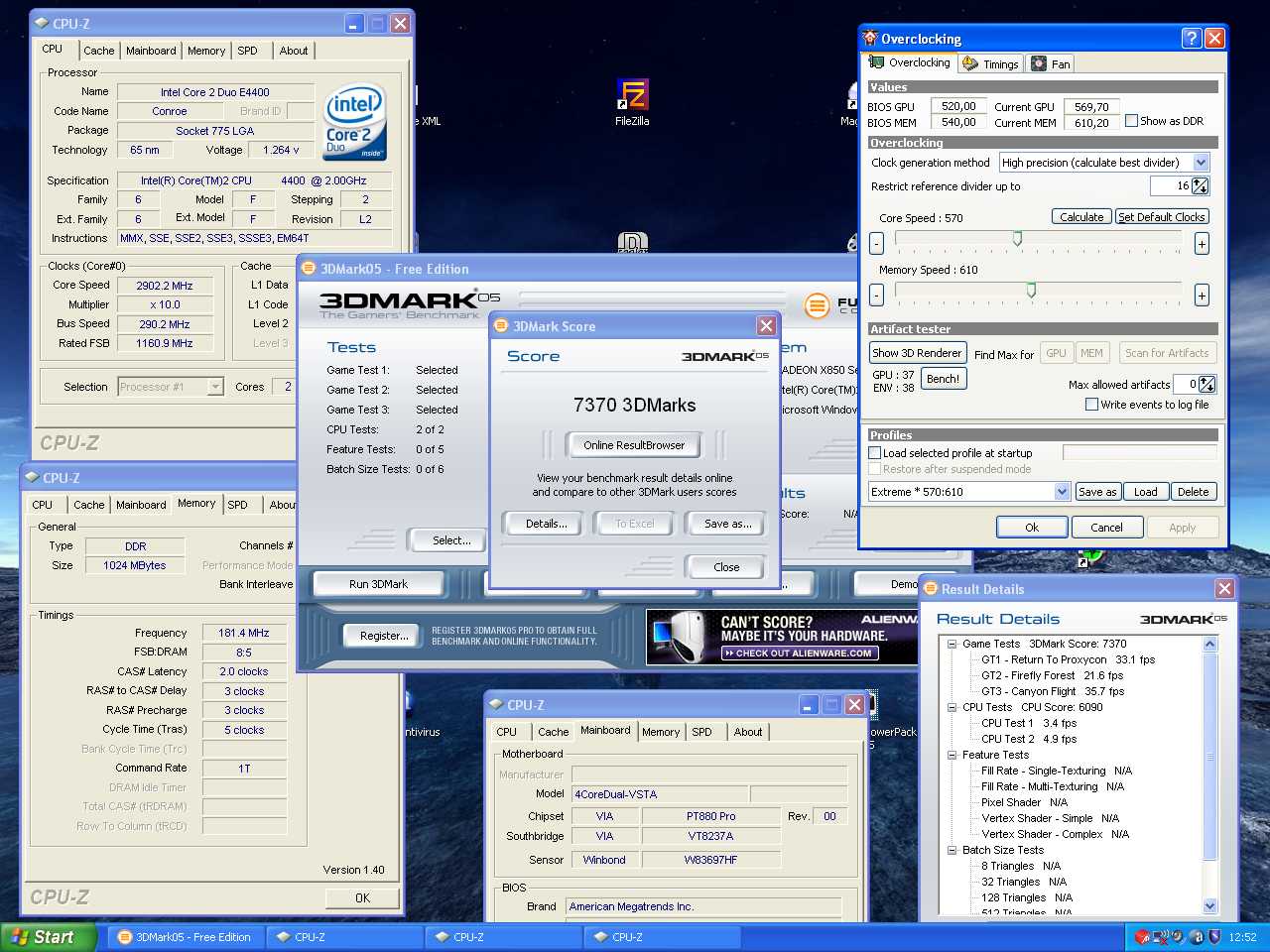Image resolution: width=1270 pixels, height=952 pixels.
Task: Increase Memory Speed with plus button
Action: point(1202,295)
